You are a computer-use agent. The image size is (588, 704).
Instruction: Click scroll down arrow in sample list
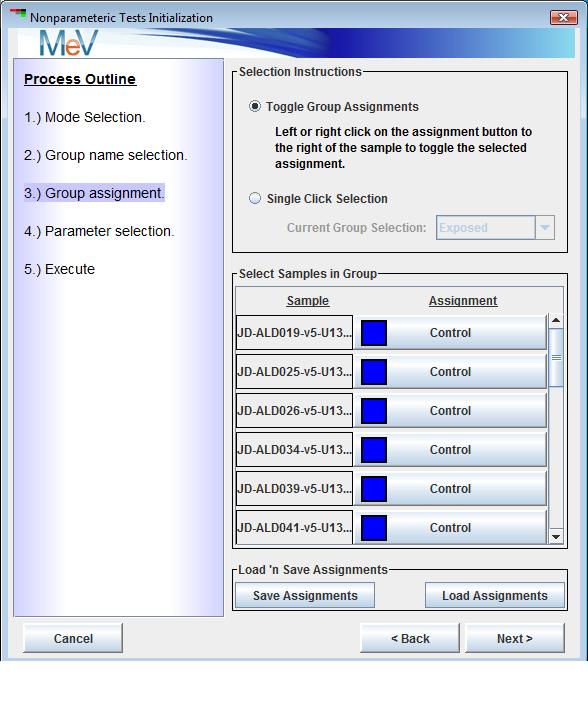[556, 537]
